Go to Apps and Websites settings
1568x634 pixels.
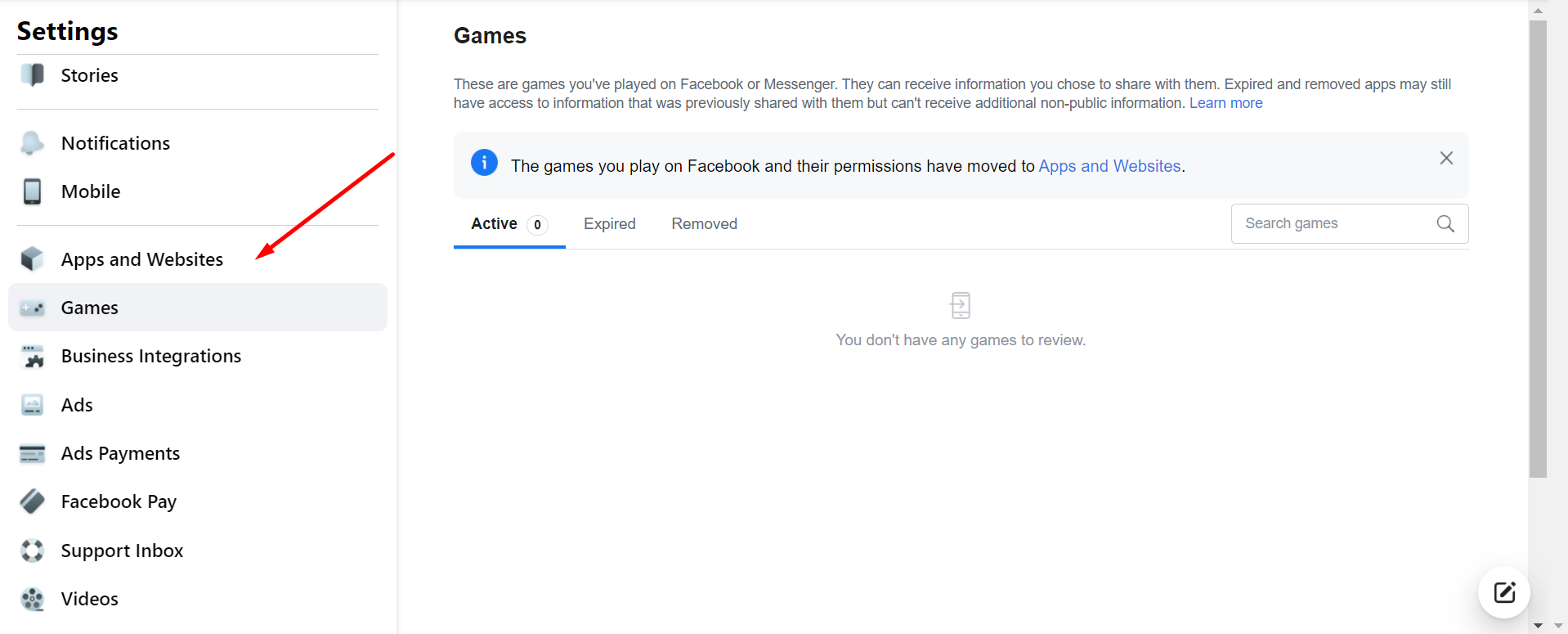pos(198,259)
